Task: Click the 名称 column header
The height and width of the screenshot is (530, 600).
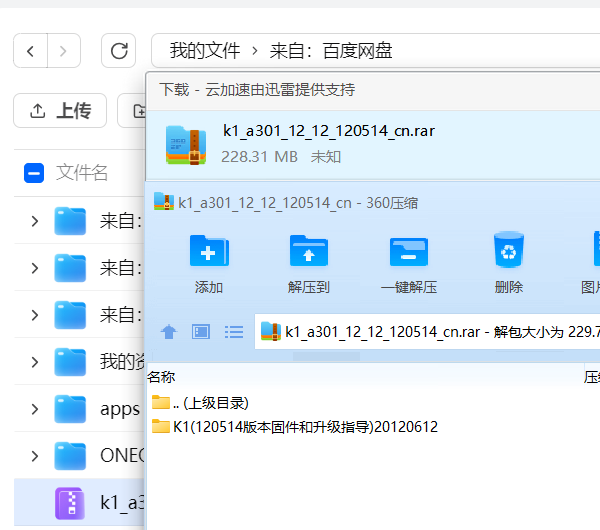Action: (161, 377)
